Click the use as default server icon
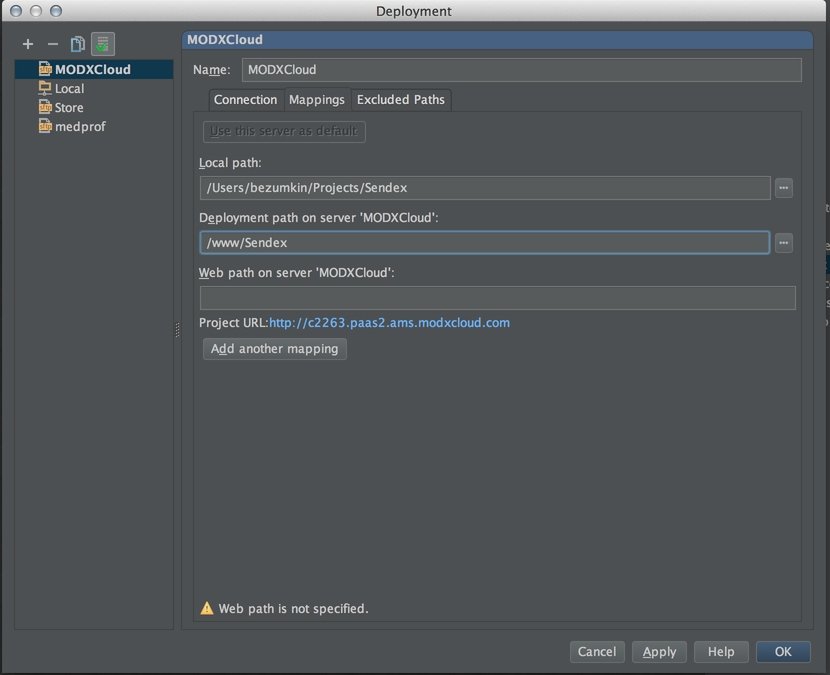 click(103, 44)
